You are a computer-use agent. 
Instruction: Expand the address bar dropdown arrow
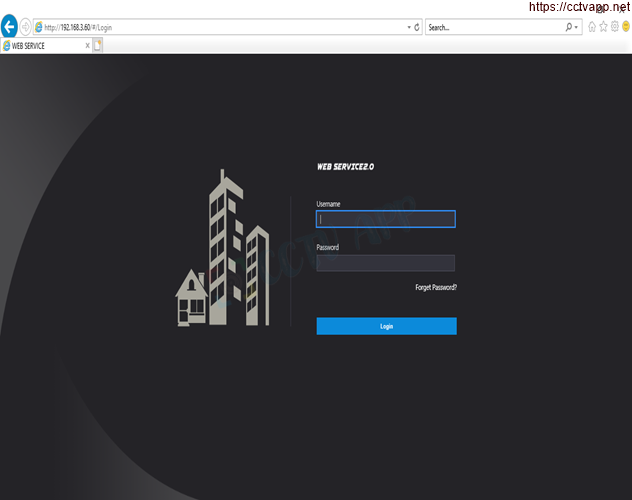pyautogui.click(x=408, y=27)
